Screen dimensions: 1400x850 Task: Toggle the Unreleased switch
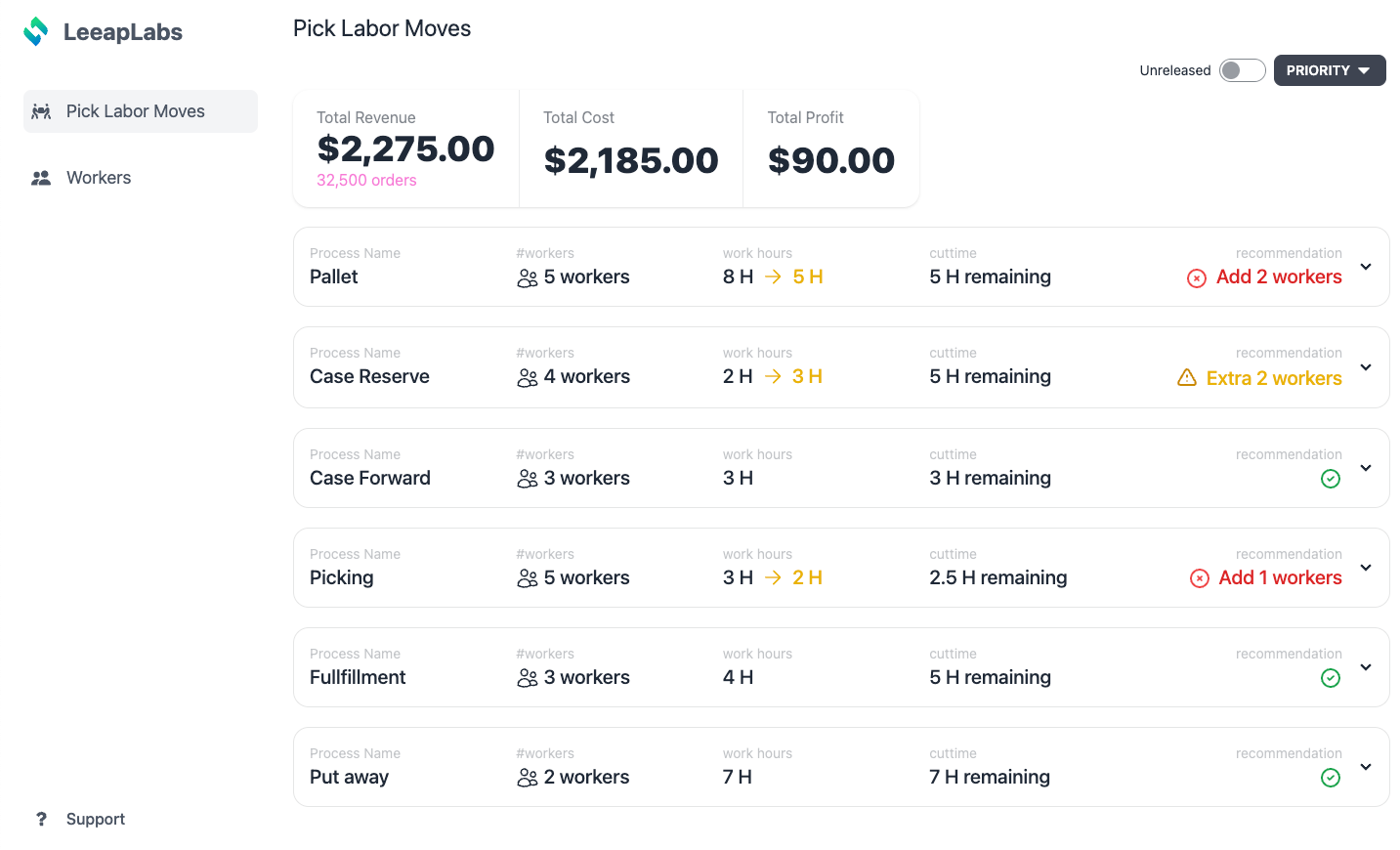pos(1242,70)
